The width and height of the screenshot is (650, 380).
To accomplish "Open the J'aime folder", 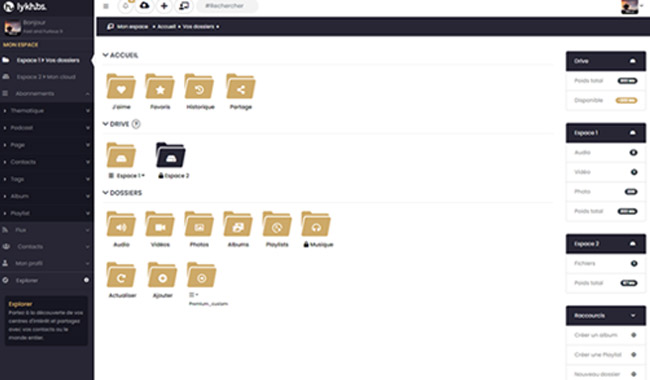I will tap(121, 87).
